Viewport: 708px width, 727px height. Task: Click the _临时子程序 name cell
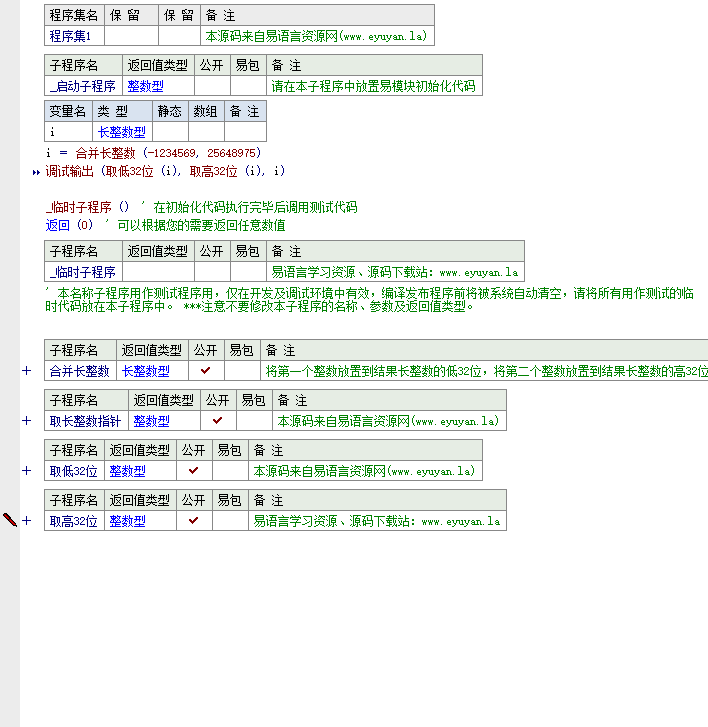click(83, 272)
